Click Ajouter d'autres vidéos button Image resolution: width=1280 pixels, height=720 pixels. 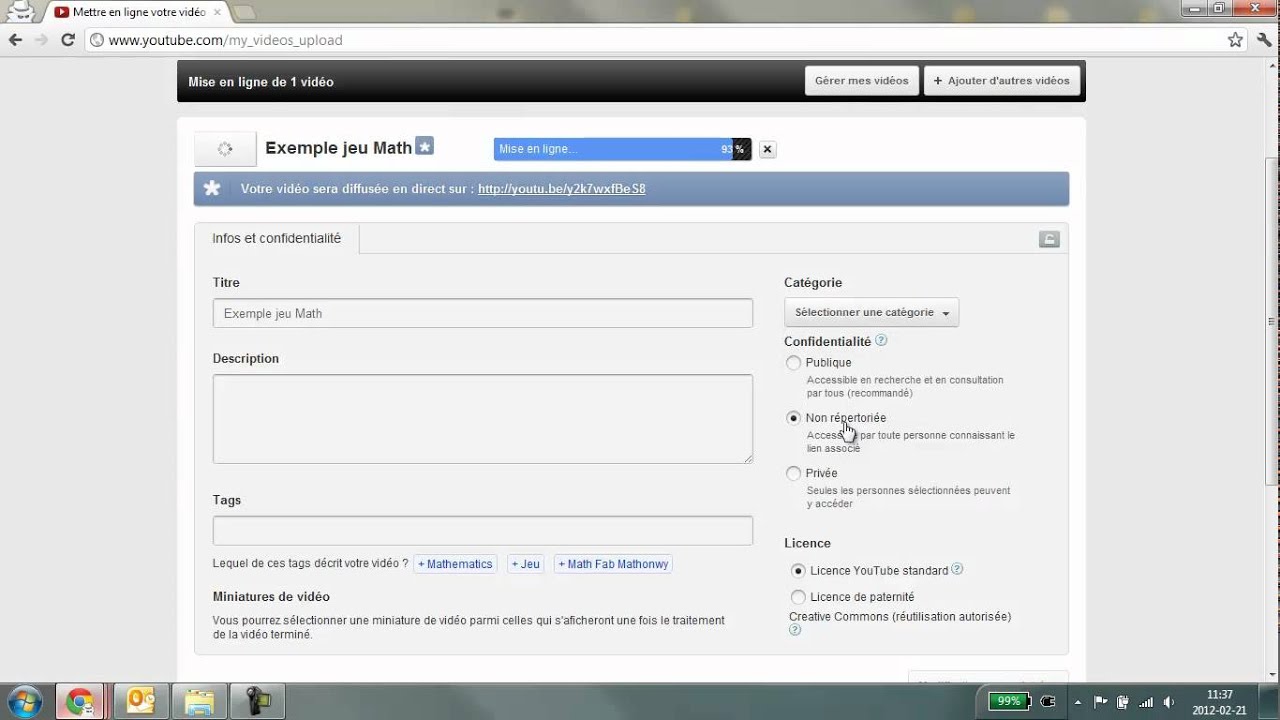pyautogui.click(x=1002, y=81)
